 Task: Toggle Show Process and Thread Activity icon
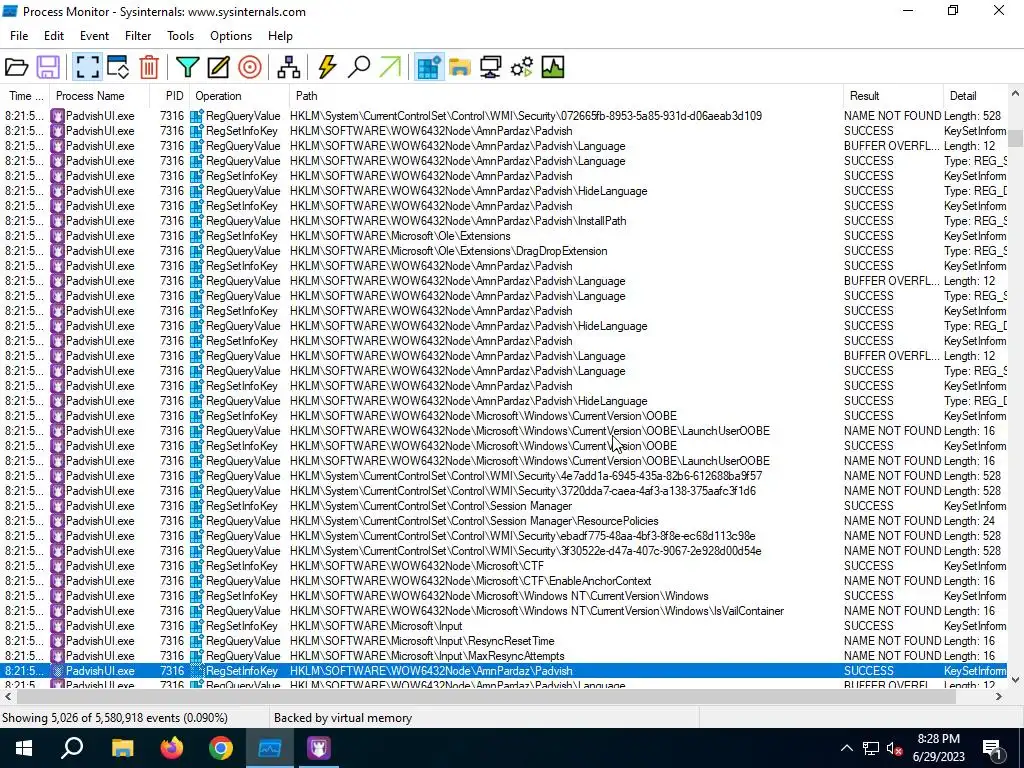pos(522,67)
